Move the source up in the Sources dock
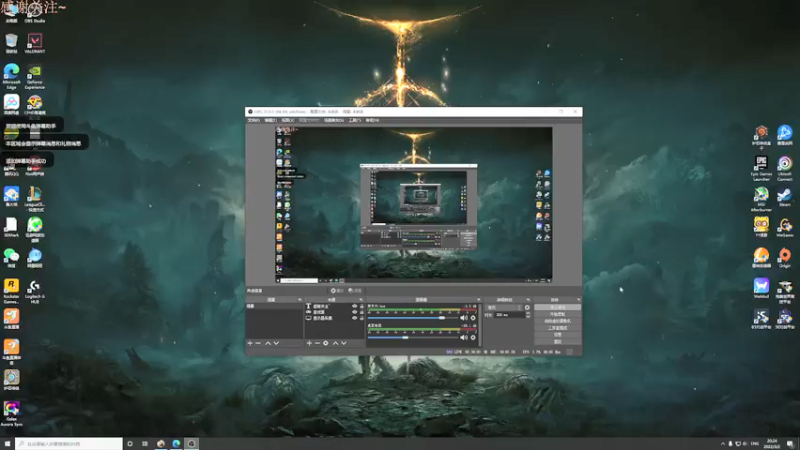 (x=335, y=343)
